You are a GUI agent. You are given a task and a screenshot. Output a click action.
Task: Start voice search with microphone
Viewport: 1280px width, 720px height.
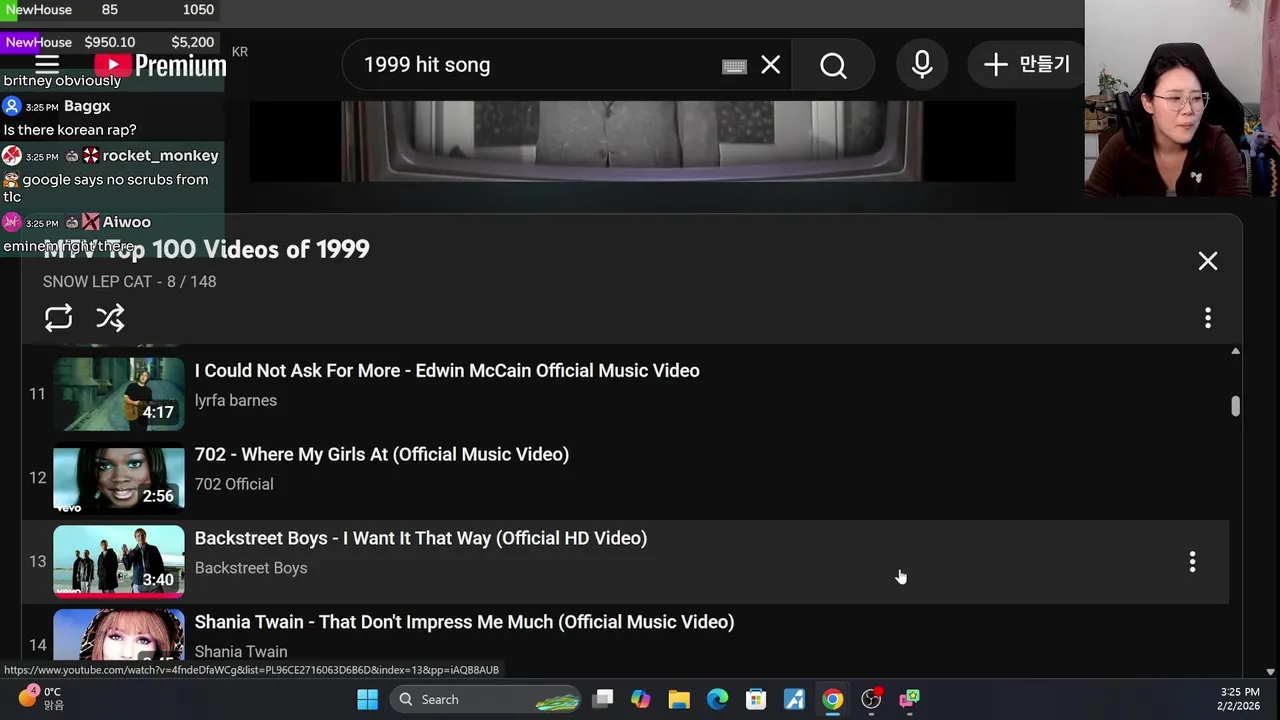[922, 65]
